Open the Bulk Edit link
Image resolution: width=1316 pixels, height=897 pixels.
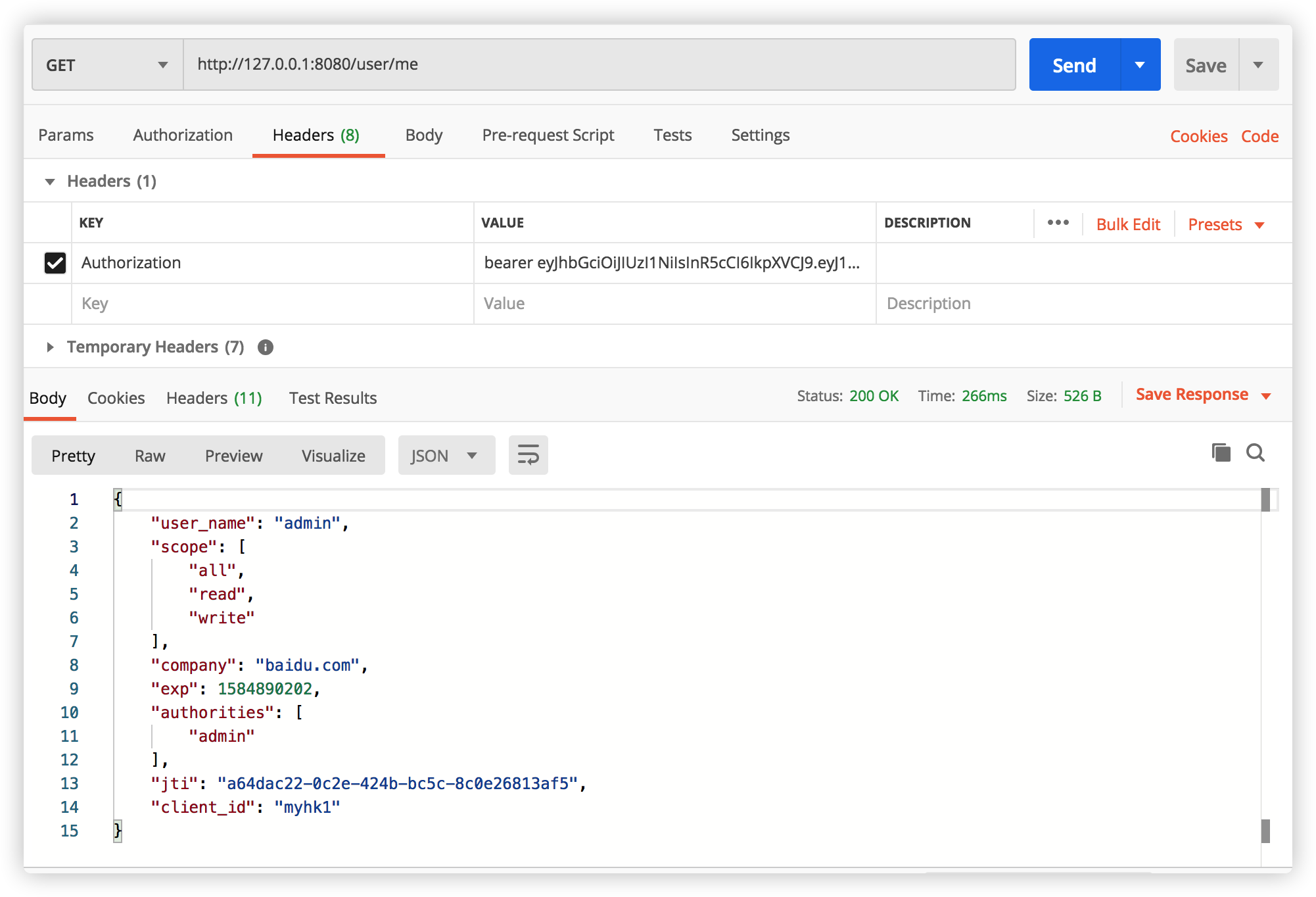point(1128,225)
